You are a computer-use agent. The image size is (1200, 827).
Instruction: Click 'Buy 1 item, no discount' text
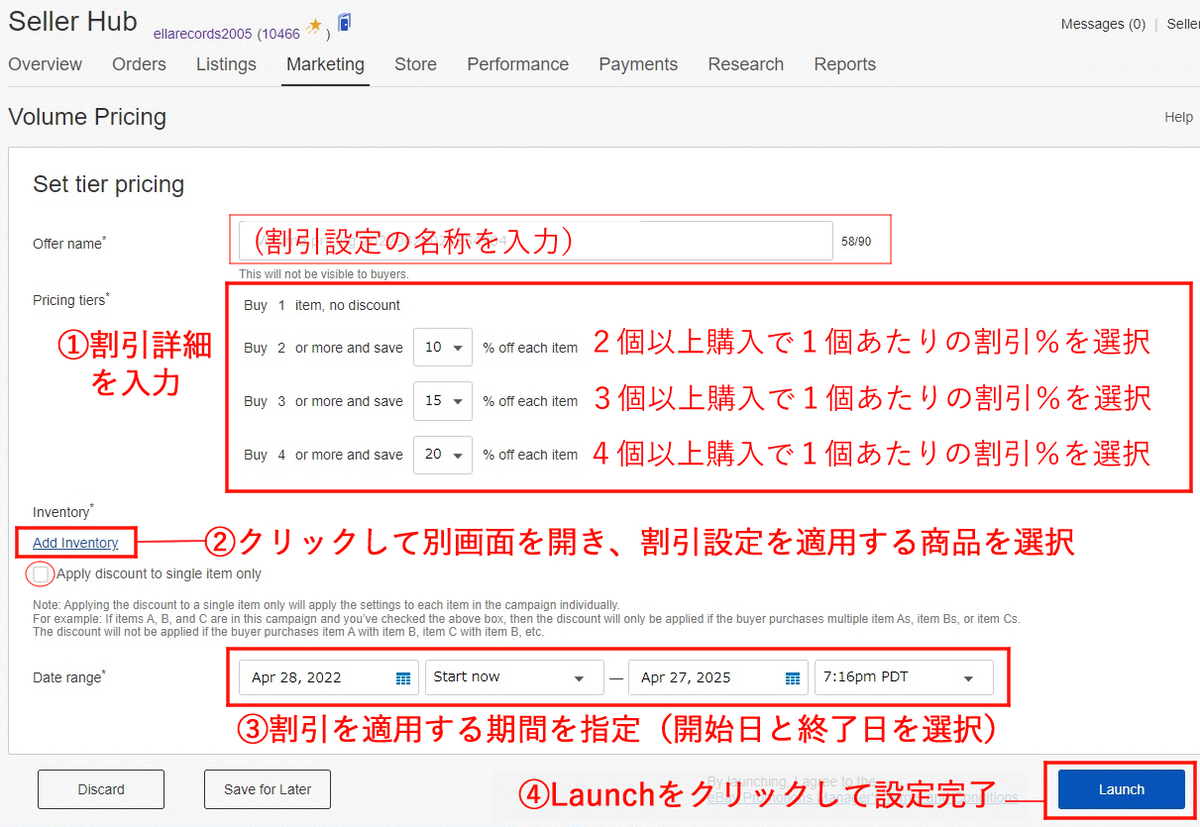tap(322, 305)
